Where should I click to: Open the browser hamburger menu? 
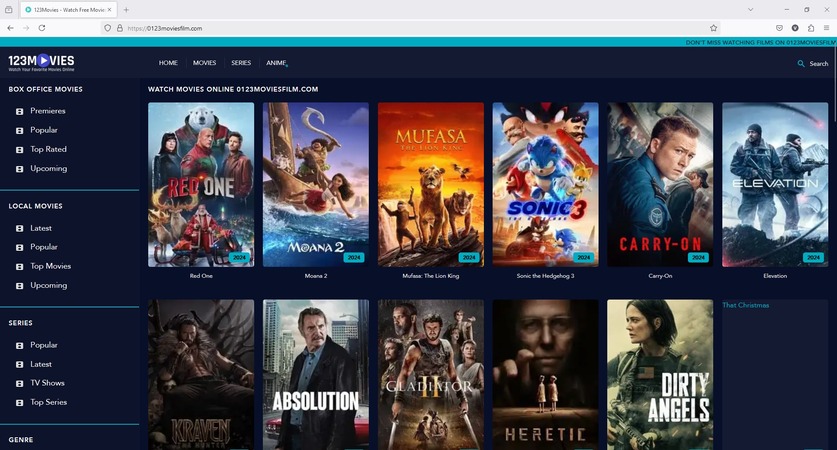(x=826, y=28)
